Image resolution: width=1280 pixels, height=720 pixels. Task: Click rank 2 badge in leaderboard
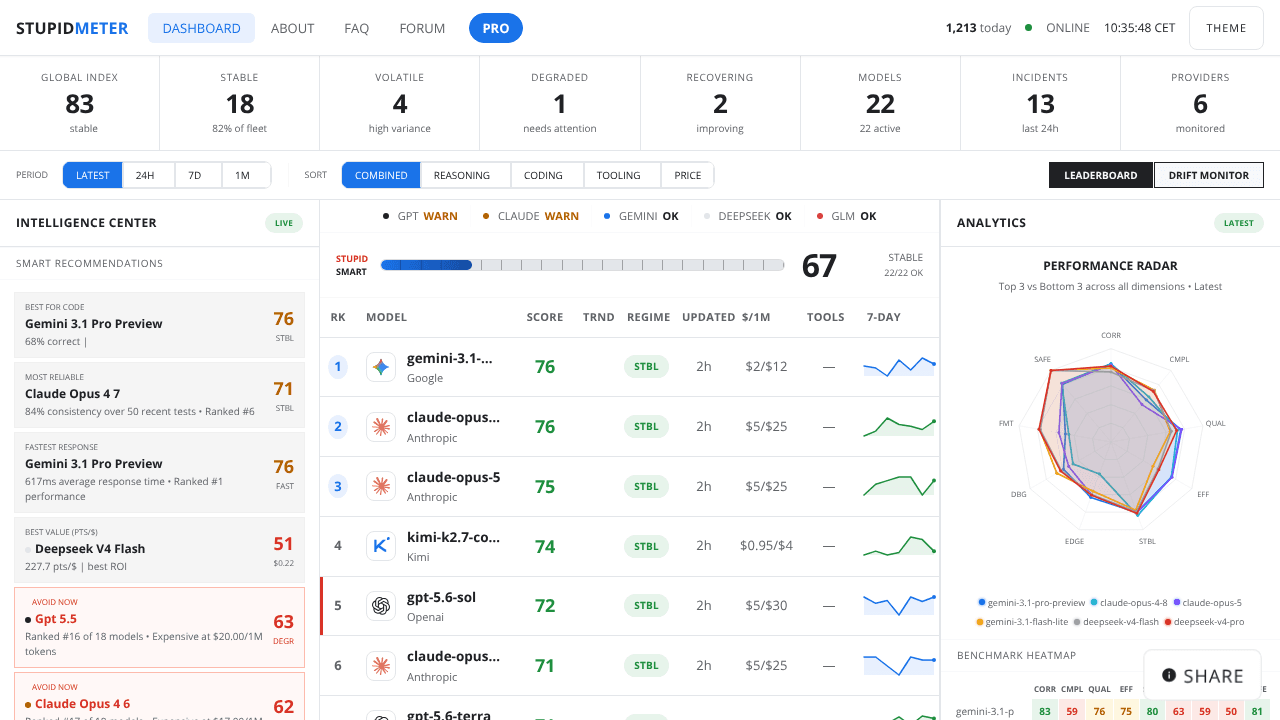coord(338,427)
